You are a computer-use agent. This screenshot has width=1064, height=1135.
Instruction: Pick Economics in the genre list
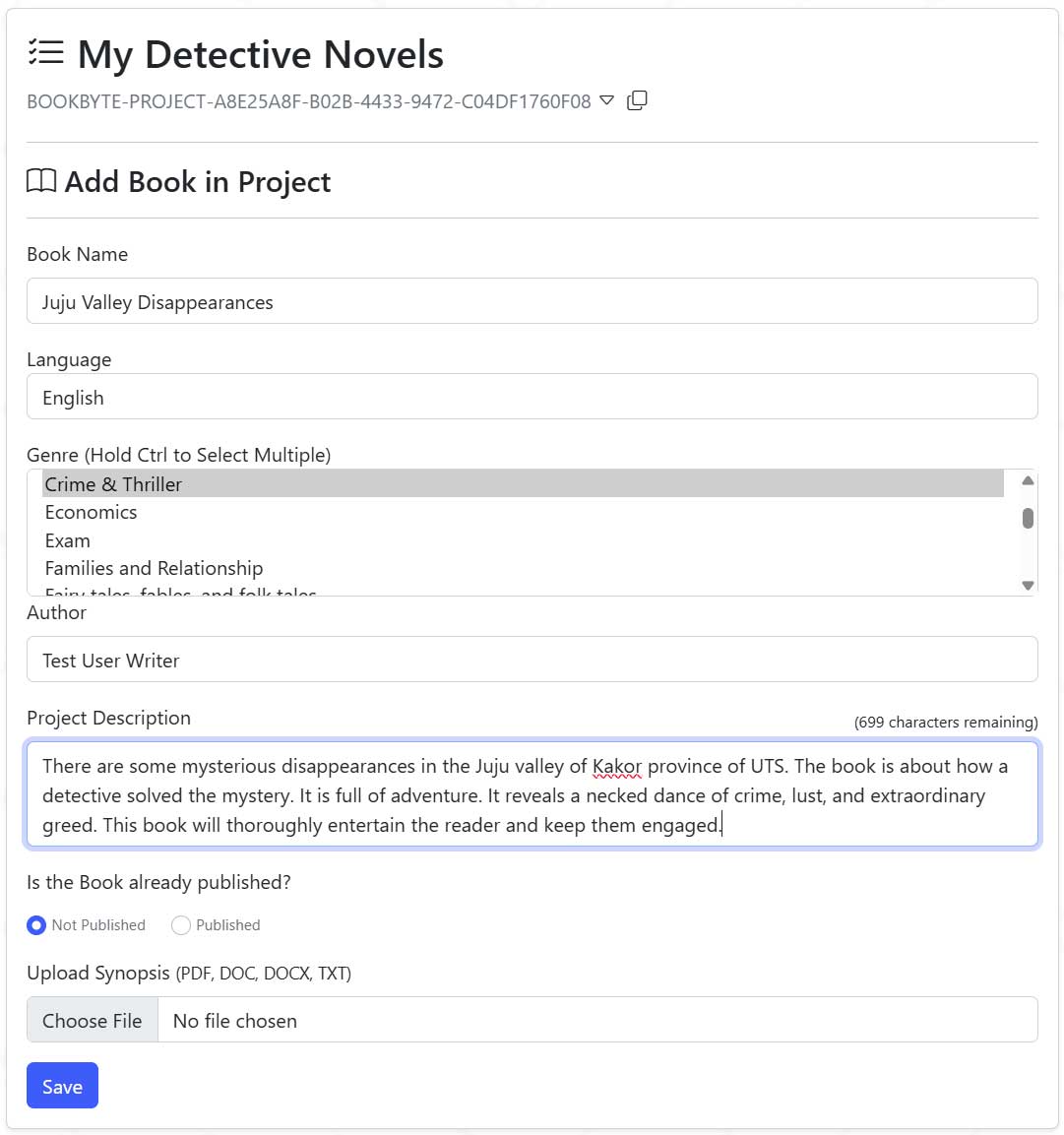click(91, 512)
